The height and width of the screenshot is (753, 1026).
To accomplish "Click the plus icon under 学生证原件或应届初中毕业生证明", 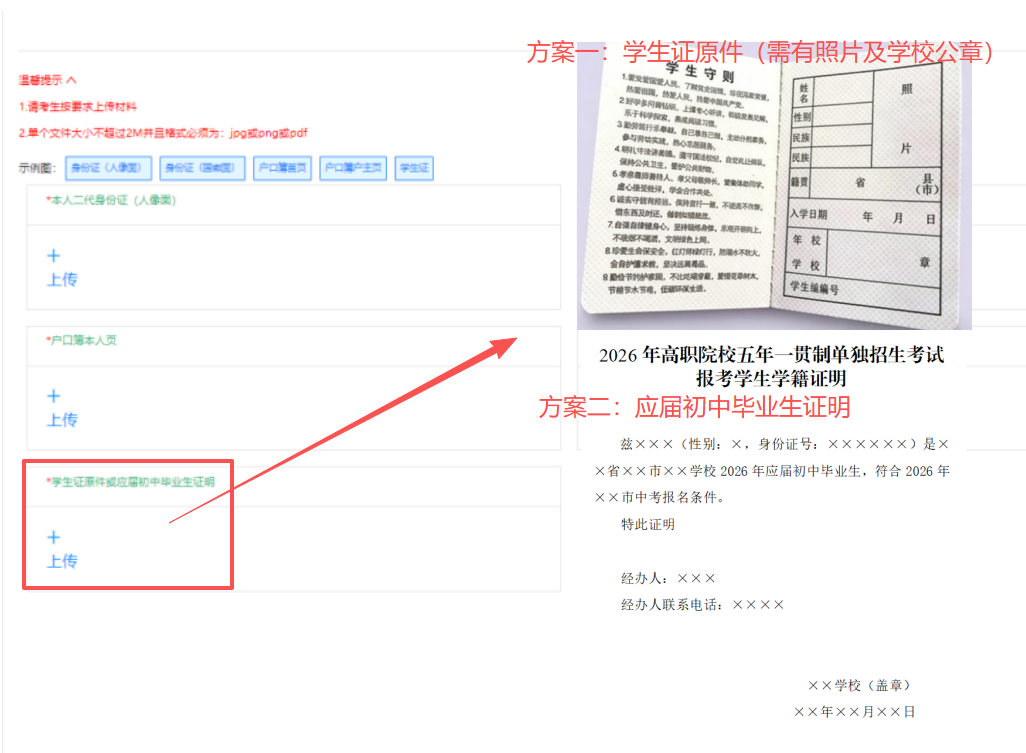I will coord(54,537).
